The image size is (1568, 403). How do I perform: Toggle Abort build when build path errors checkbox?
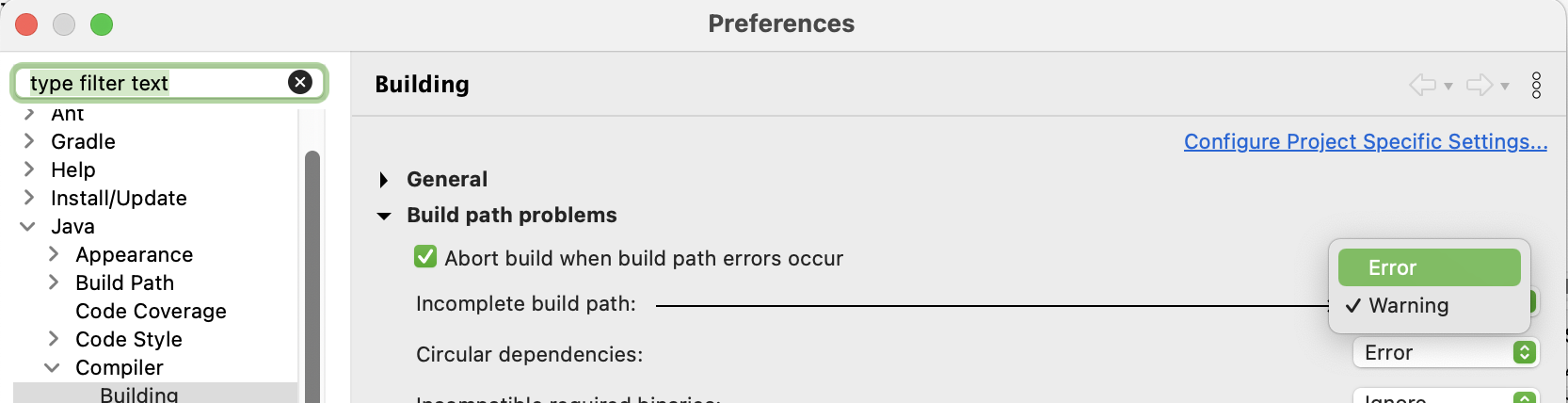[x=425, y=257]
